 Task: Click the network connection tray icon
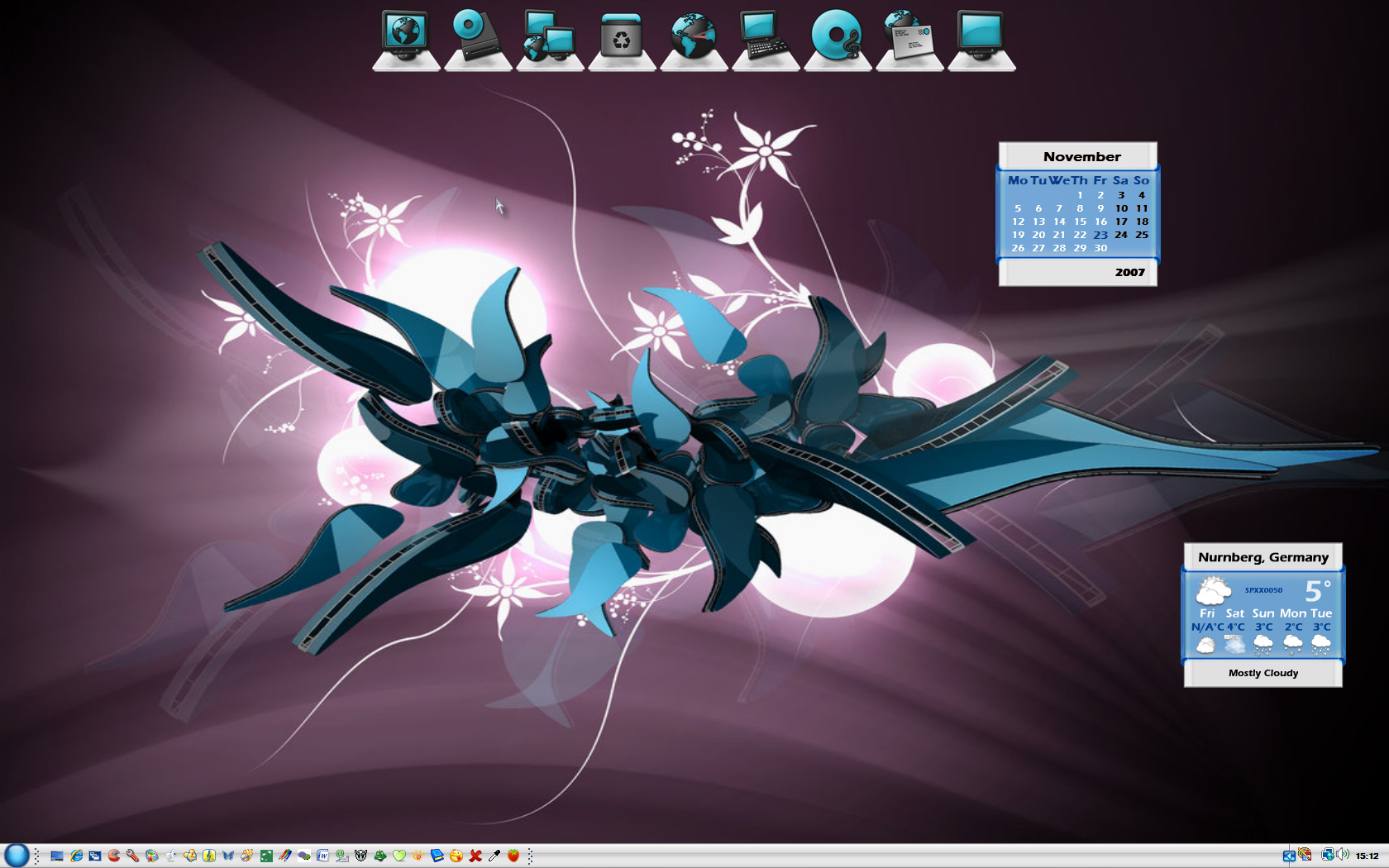[x=1328, y=854]
